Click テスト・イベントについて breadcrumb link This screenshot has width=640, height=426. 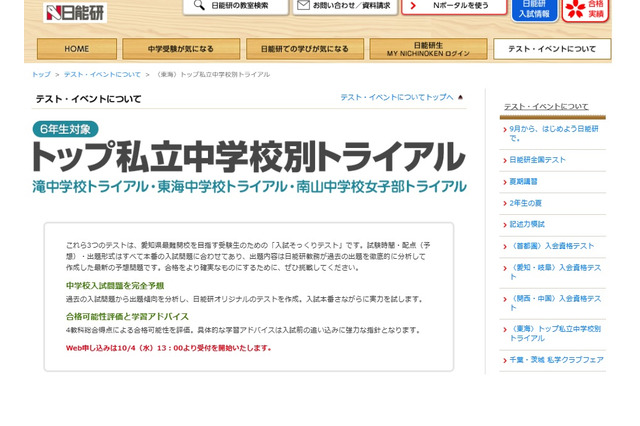[102, 74]
